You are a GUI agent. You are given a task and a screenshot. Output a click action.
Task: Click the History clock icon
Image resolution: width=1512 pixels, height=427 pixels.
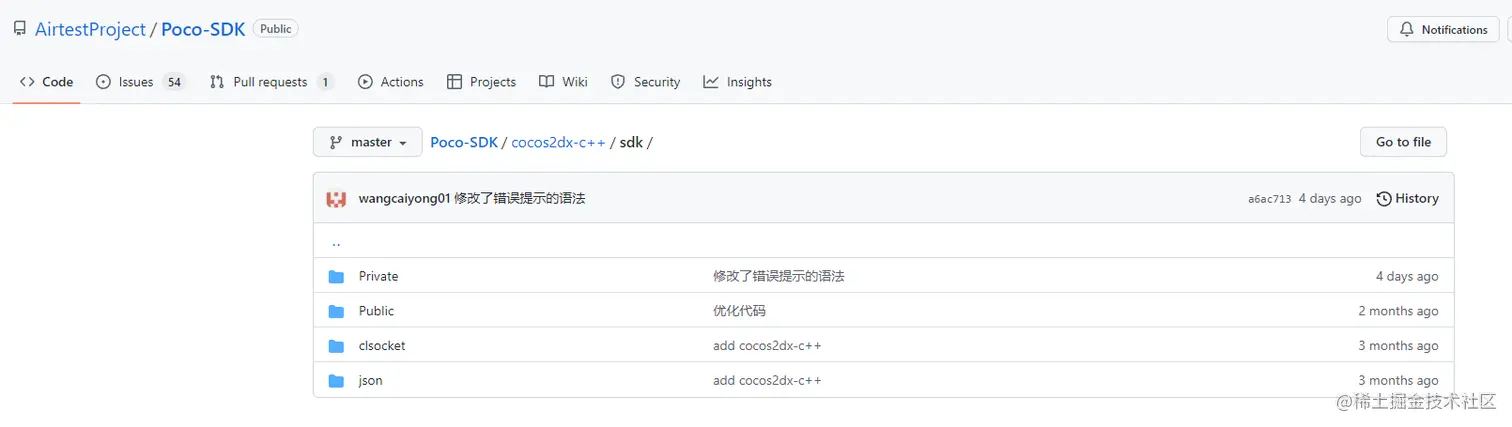[x=1384, y=198]
